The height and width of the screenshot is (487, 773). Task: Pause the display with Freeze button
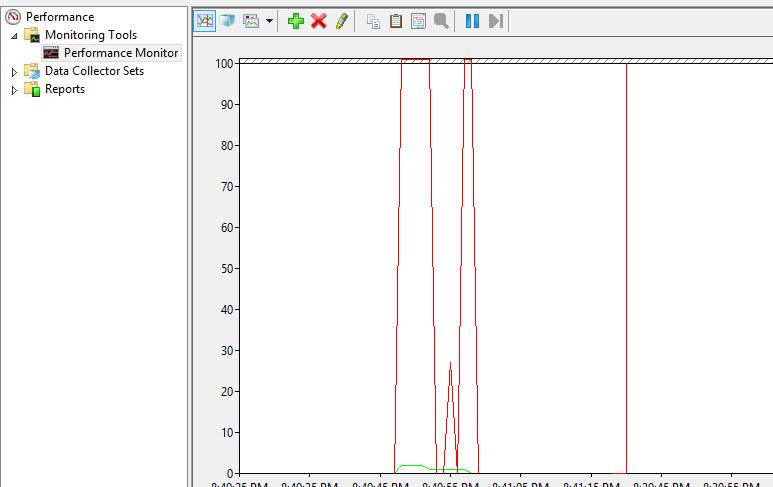(472, 21)
